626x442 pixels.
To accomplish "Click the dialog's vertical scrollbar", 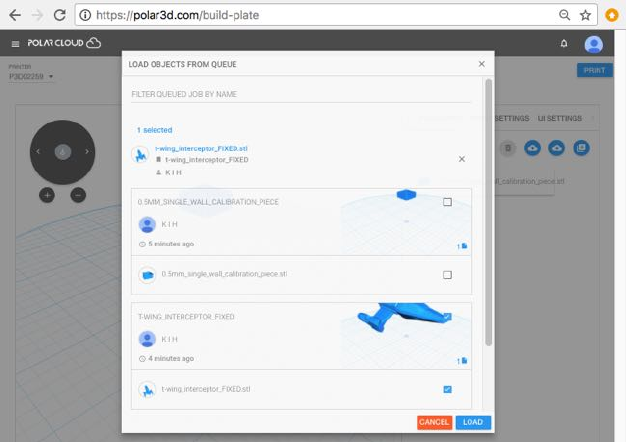I will tap(488, 212).
